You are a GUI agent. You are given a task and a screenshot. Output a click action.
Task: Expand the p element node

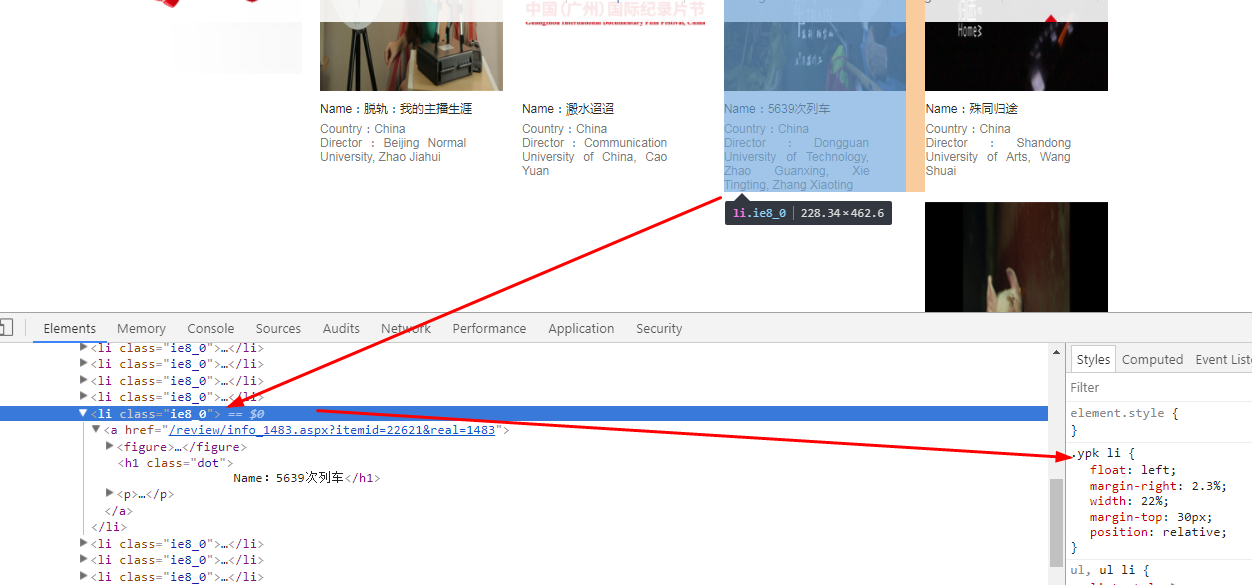(110, 494)
